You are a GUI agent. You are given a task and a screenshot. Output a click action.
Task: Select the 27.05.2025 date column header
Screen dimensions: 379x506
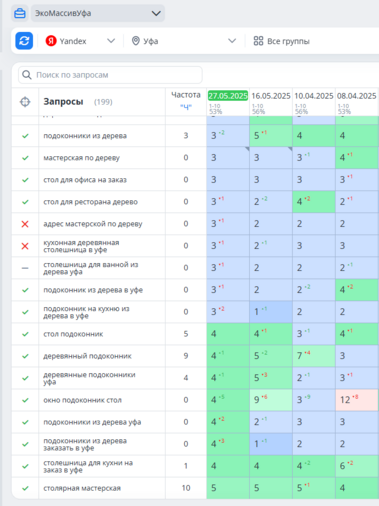point(228,96)
